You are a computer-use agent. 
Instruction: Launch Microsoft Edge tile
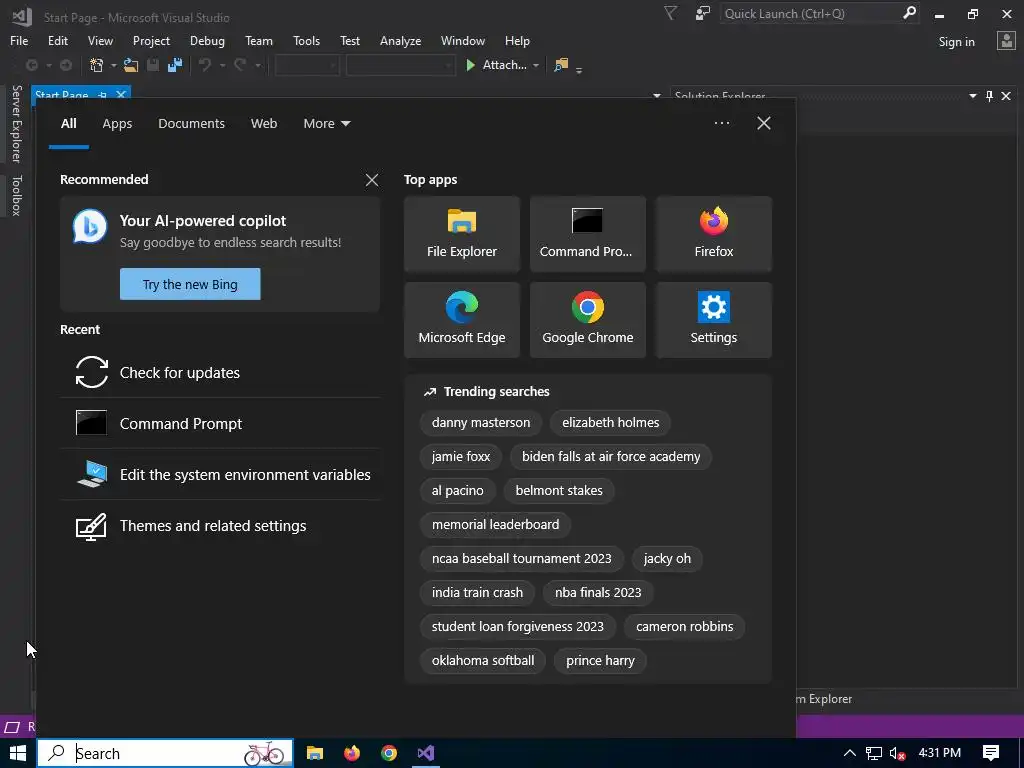(x=462, y=320)
